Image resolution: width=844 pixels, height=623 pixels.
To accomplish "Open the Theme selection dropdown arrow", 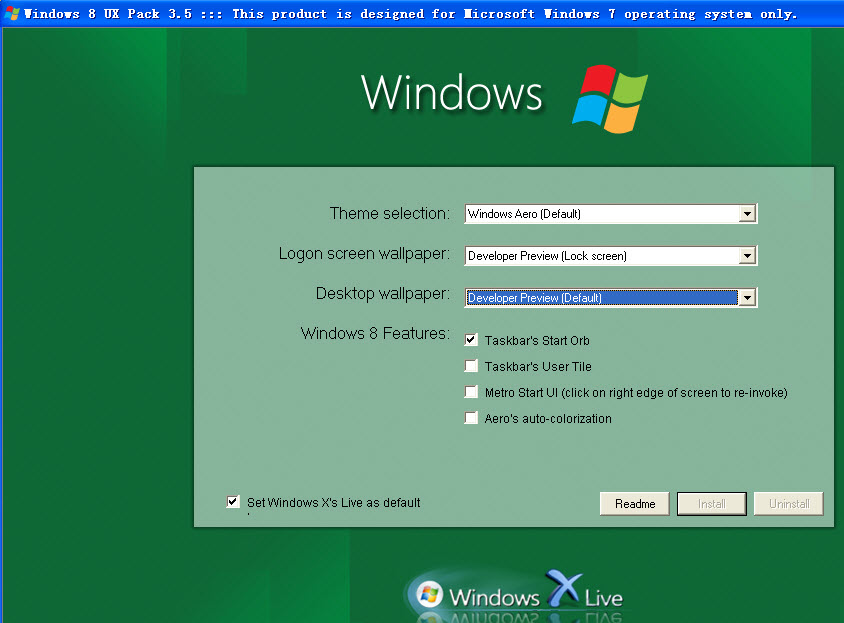I will [747, 214].
